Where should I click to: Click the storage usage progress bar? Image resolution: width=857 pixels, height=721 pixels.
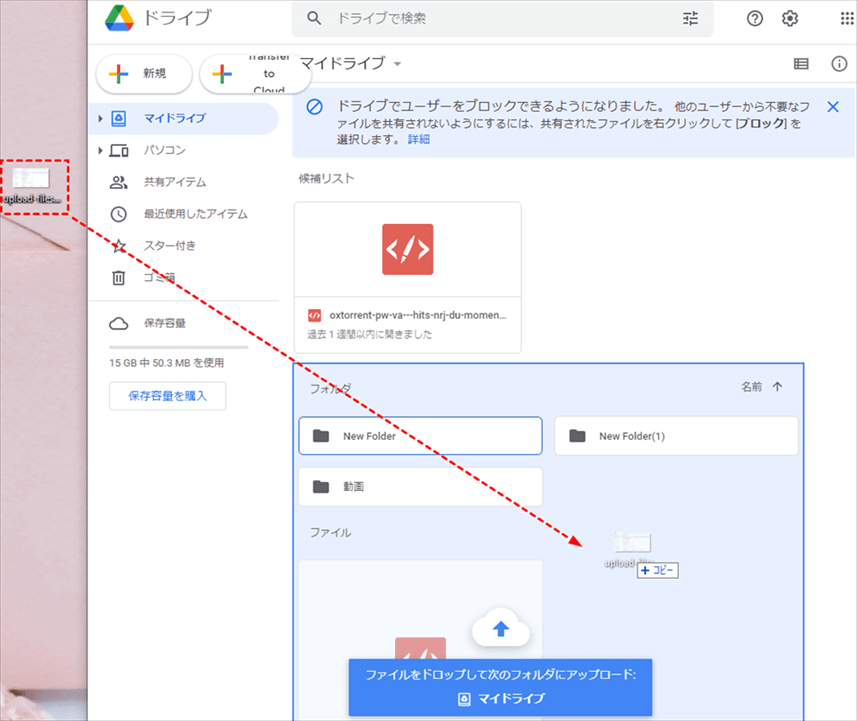pyautogui.click(x=179, y=347)
